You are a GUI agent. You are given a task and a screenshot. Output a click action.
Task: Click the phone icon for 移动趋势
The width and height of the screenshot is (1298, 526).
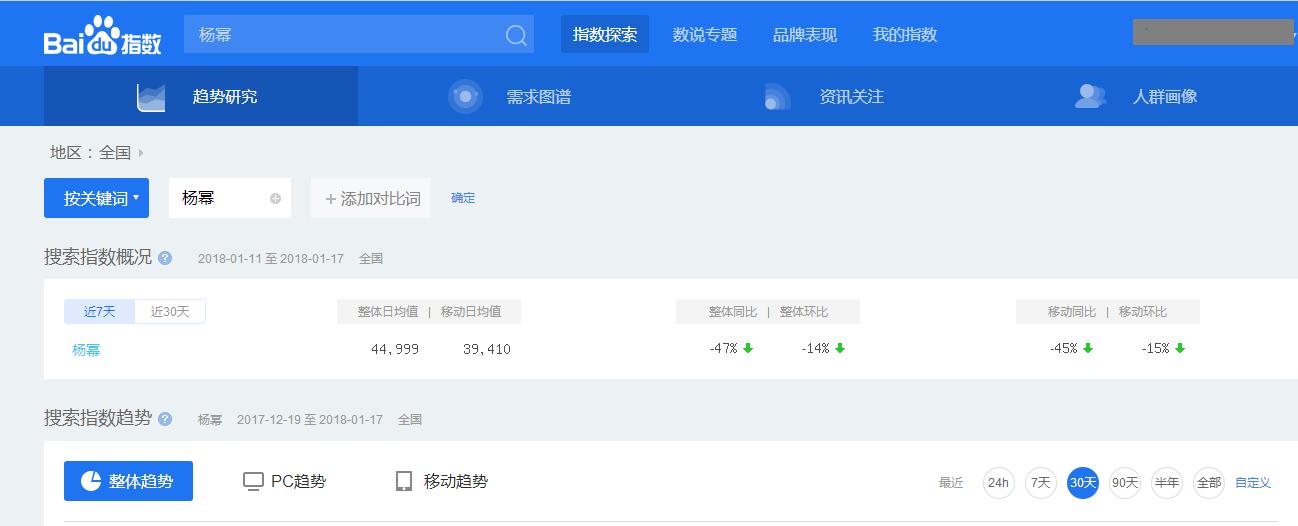pyautogui.click(x=404, y=481)
